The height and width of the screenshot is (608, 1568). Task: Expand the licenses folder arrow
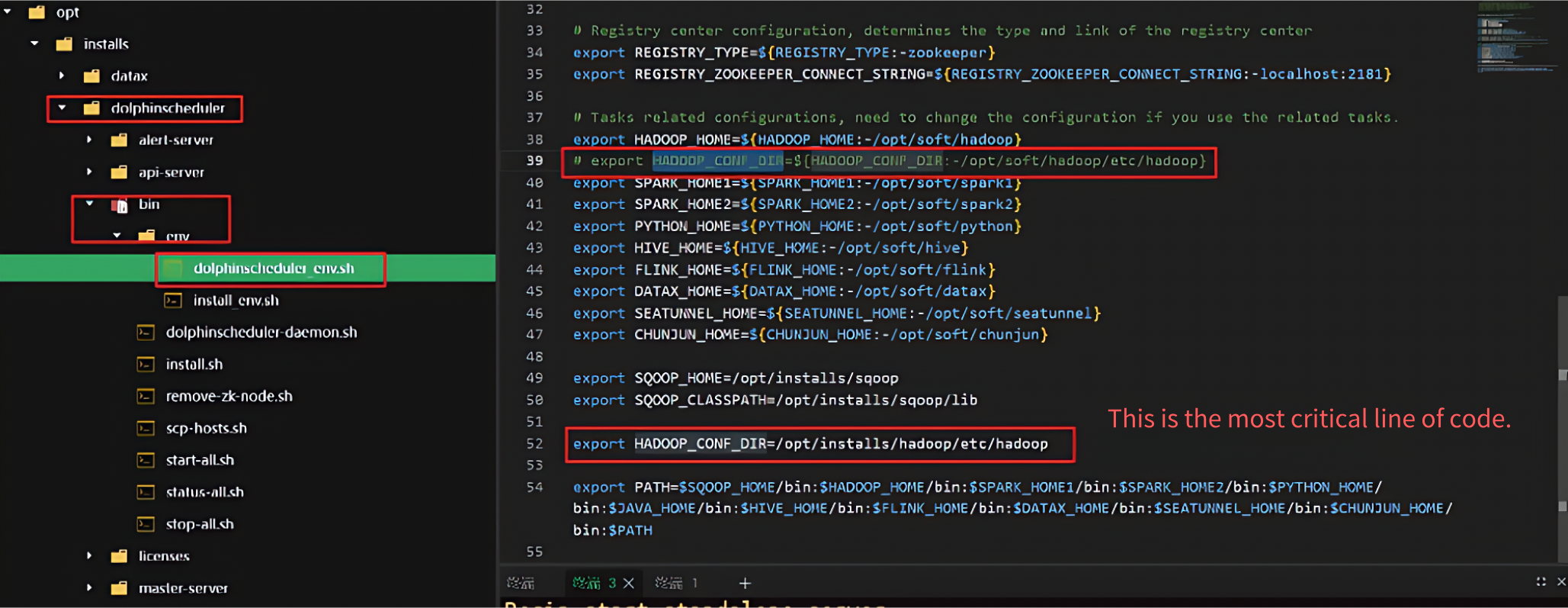(x=89, y=556)
